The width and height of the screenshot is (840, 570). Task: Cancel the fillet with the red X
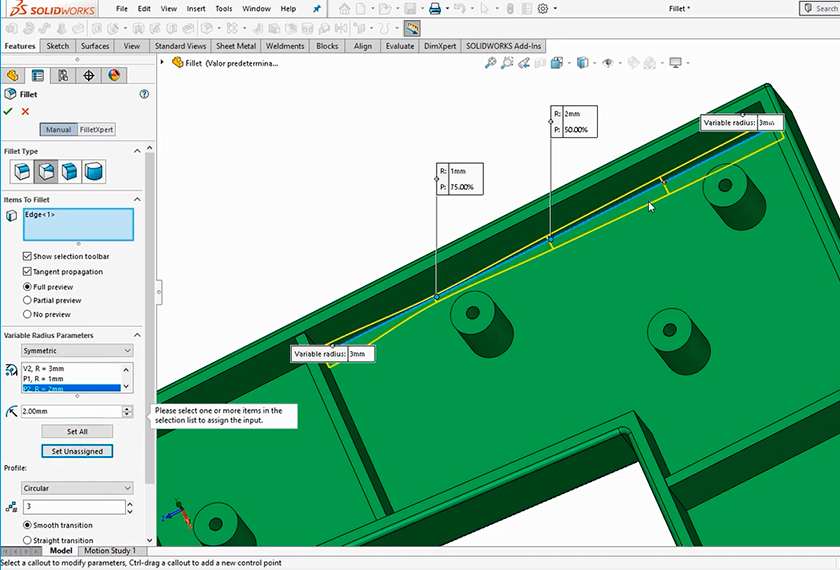(26, 111)
